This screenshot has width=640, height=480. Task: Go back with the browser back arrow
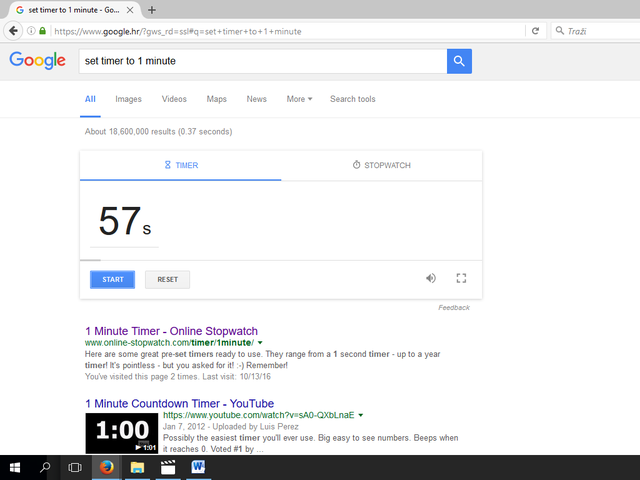click(13, 31)
